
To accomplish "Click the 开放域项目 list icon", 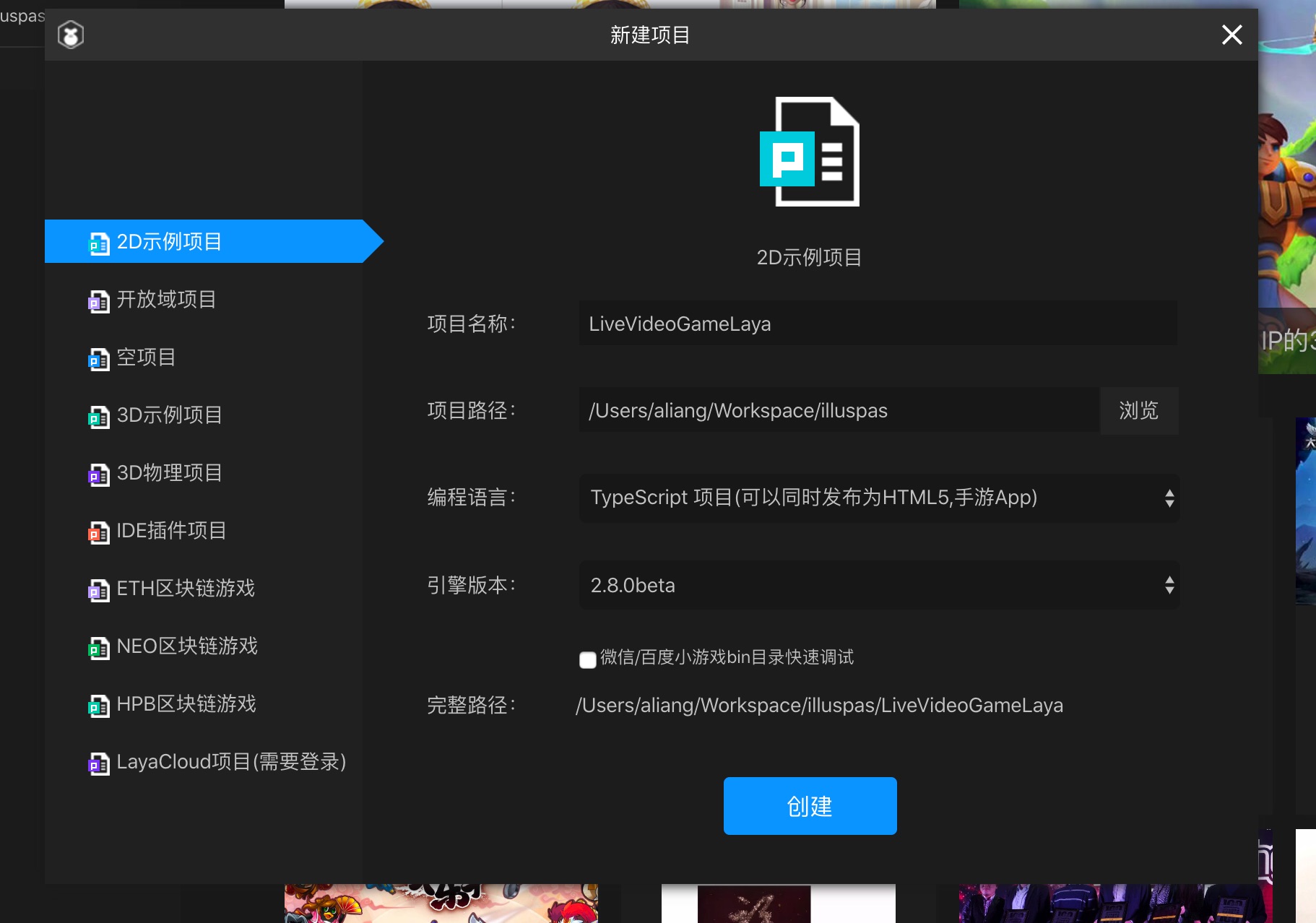I will [x=99, y=301].
